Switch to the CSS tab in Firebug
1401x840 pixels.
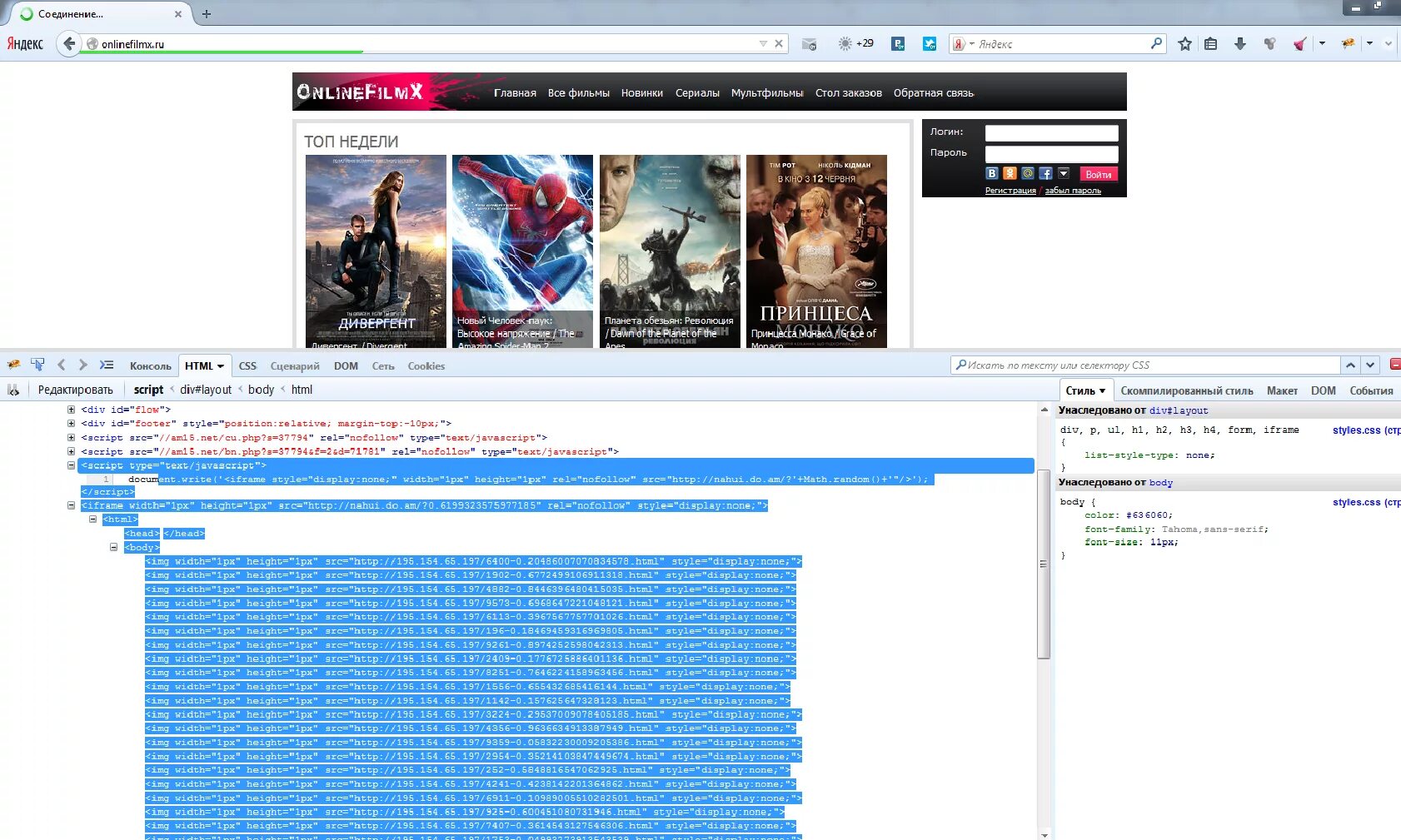coord(247,366)
